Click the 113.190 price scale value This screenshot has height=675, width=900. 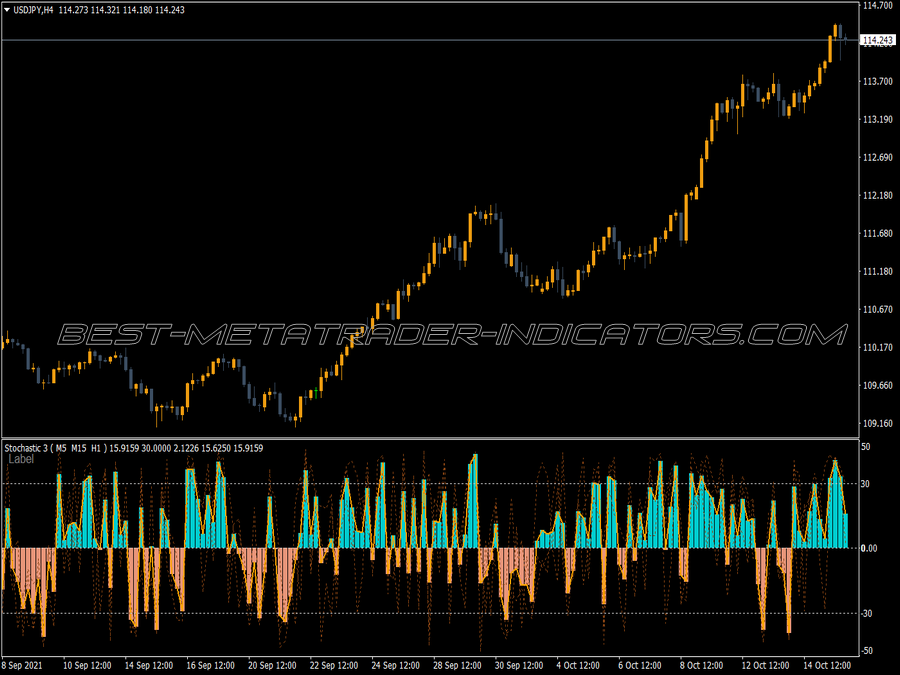coord(878,119)
